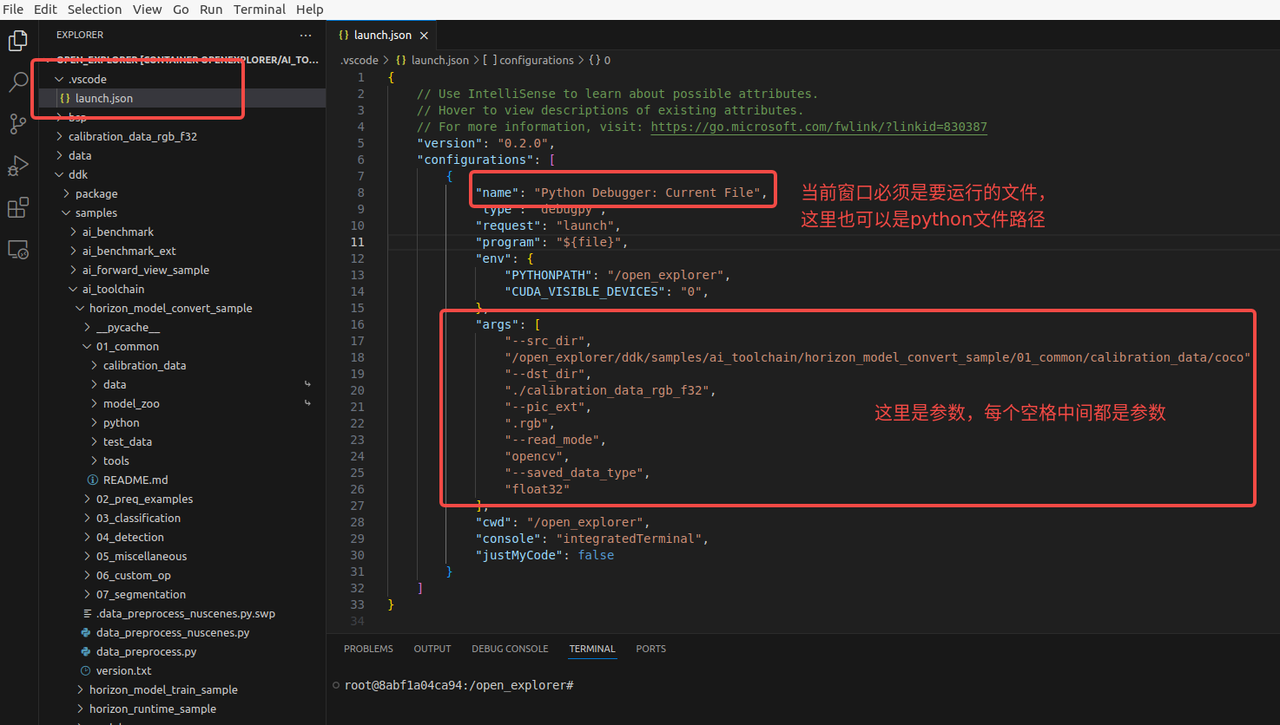Image resolution: width=1280 pixels, height=725 pixels.
Task: Open the Extensions view icon
Action: click(18, 208)
